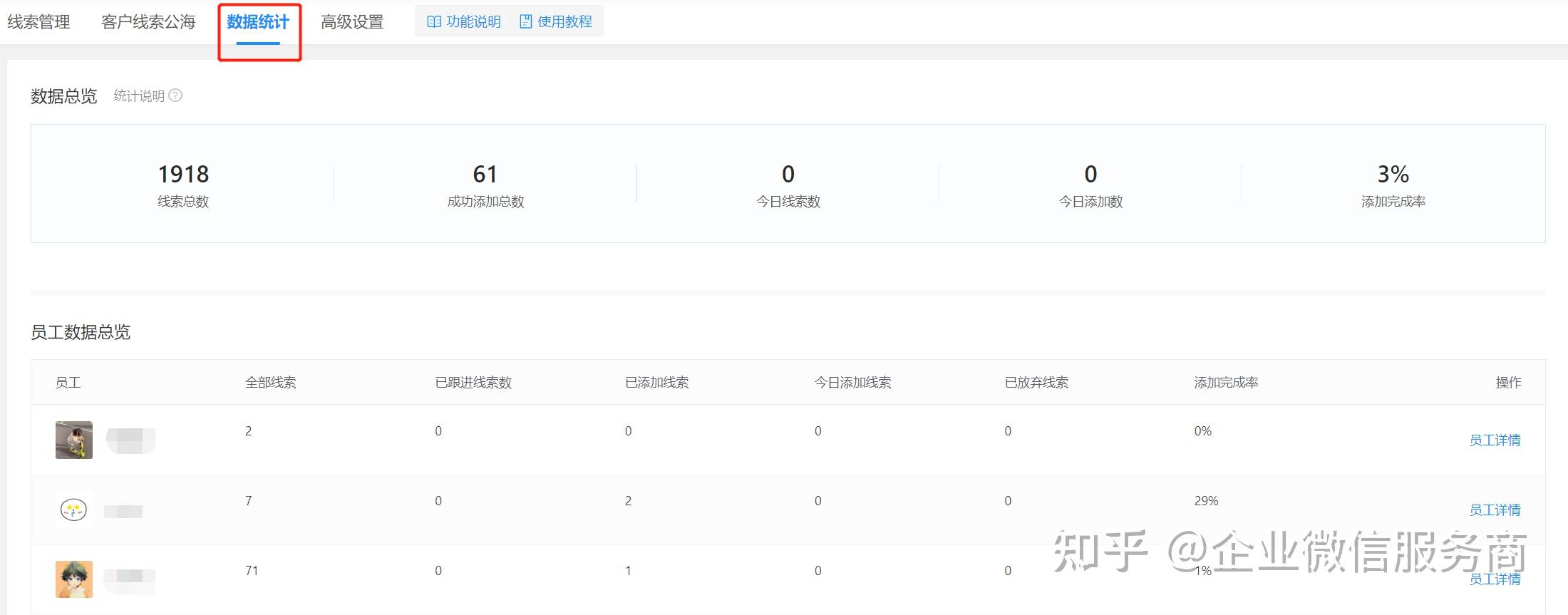
Task: Click the 添加完成率 label under 3%
Action: coord(1393,202)
